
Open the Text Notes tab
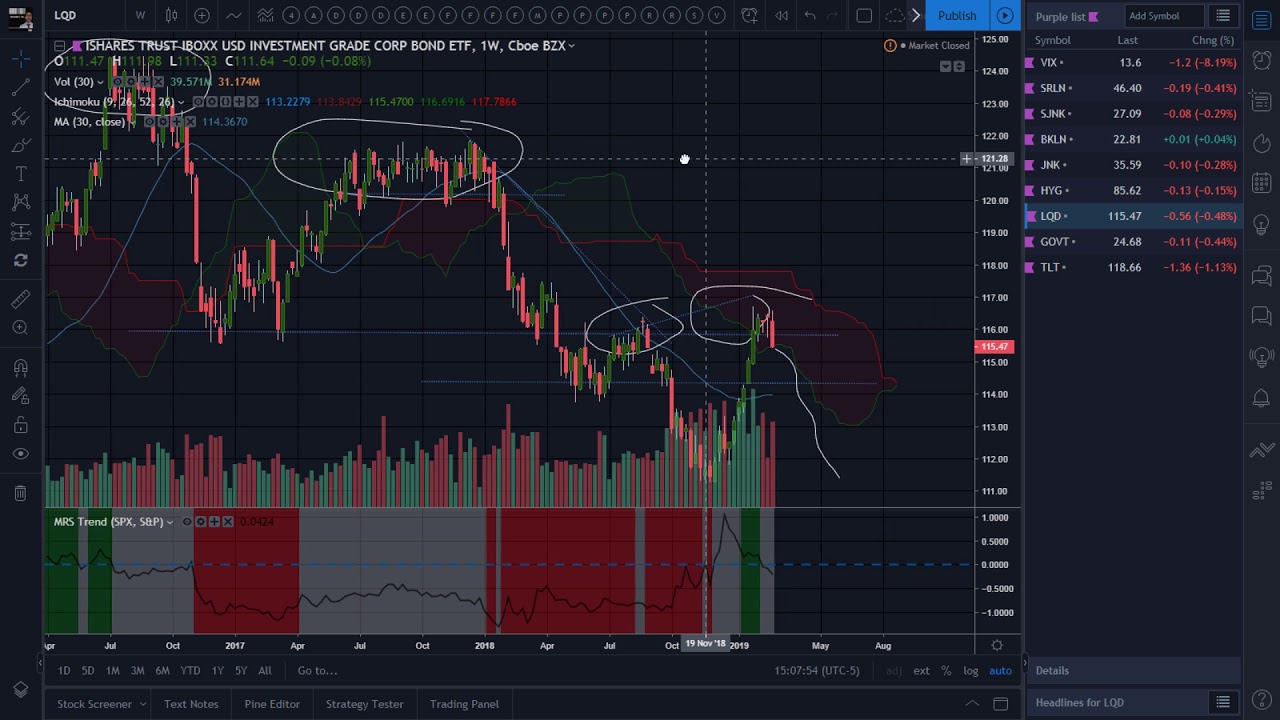point(191,704)
